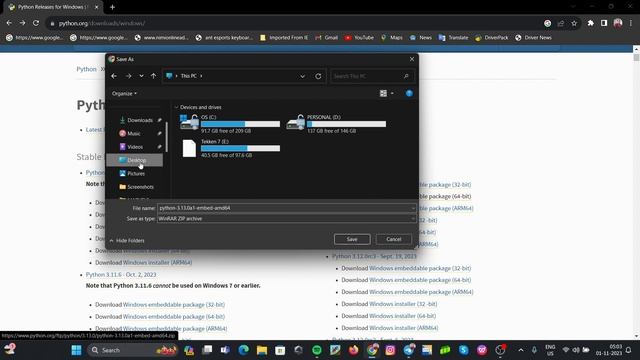
Task: Go forward in the Save As dialog
Action: coord(128,76)
